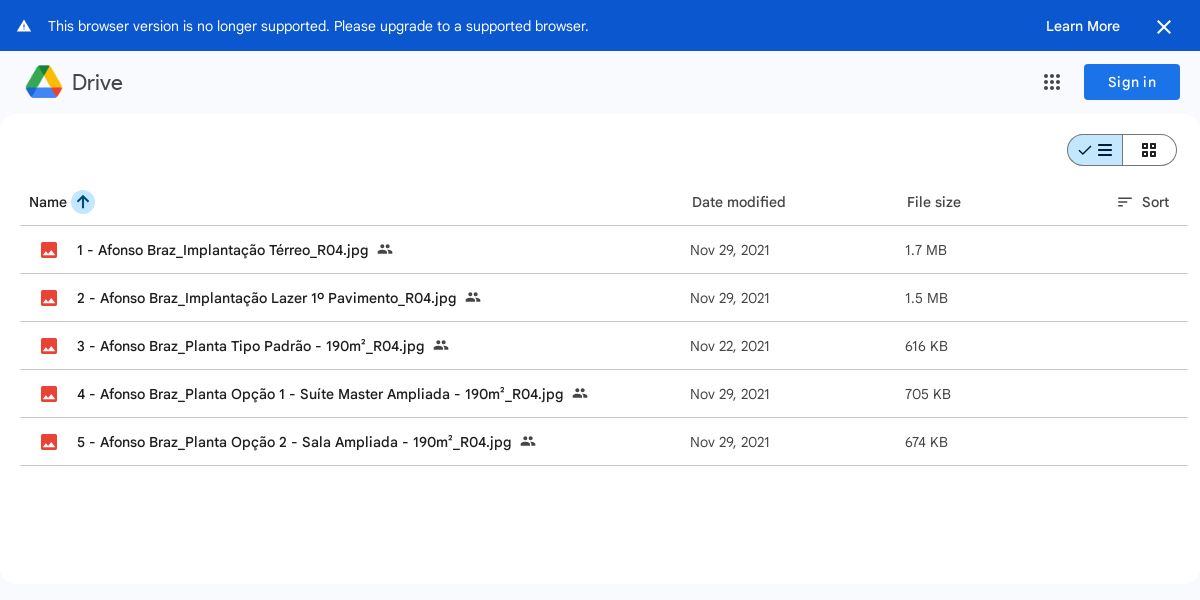Click the Google Drive logo icon
The image size is (1200, 600).
44,82
